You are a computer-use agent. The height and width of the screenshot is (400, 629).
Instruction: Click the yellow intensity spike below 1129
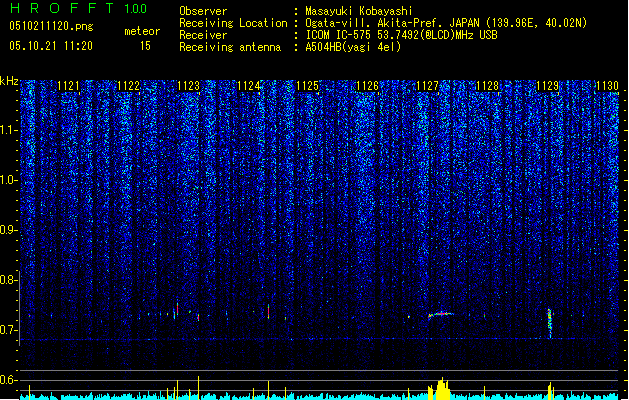550,391
